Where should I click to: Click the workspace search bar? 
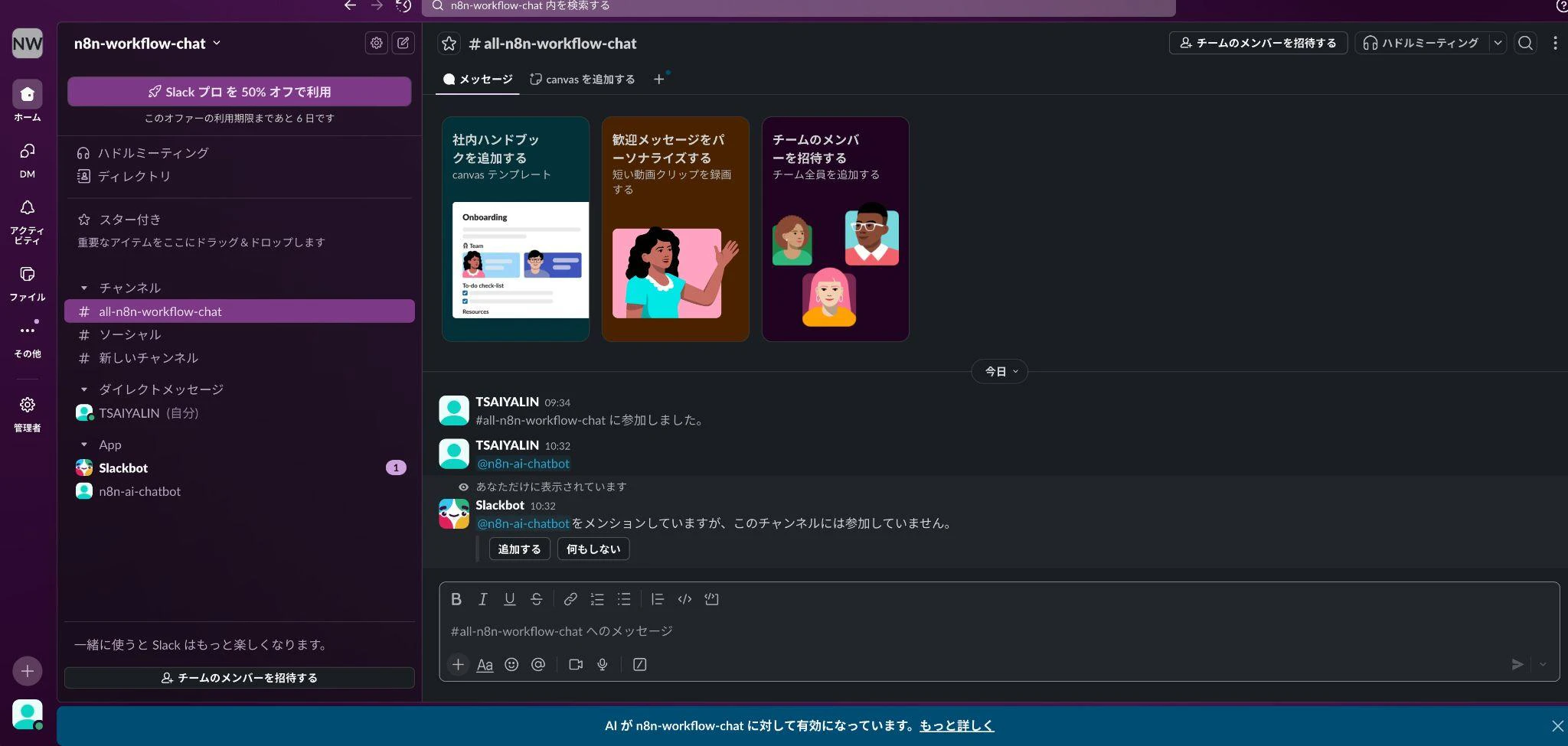[799, 7]
